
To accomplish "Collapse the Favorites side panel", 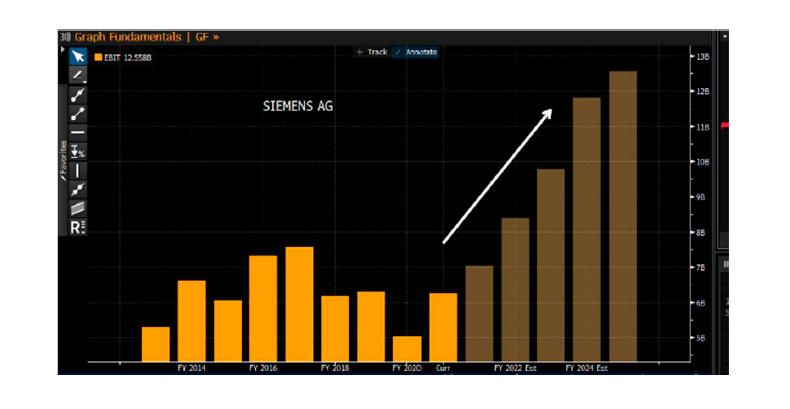I will coord(63,160).
